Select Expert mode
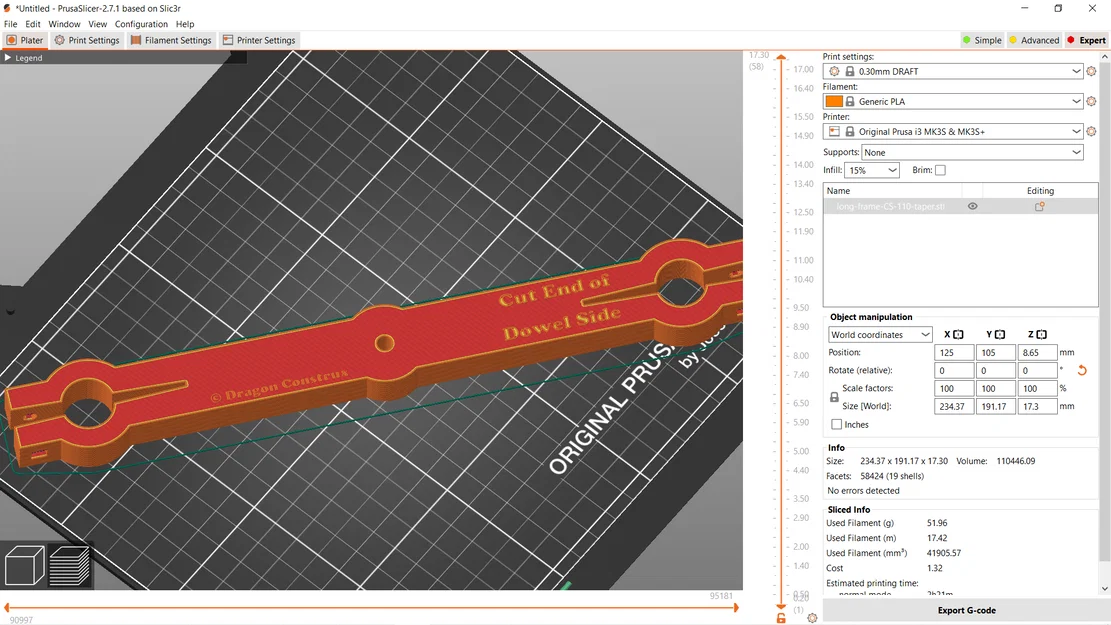This screenshot has width=1111, height=625. pos(1086,40)
